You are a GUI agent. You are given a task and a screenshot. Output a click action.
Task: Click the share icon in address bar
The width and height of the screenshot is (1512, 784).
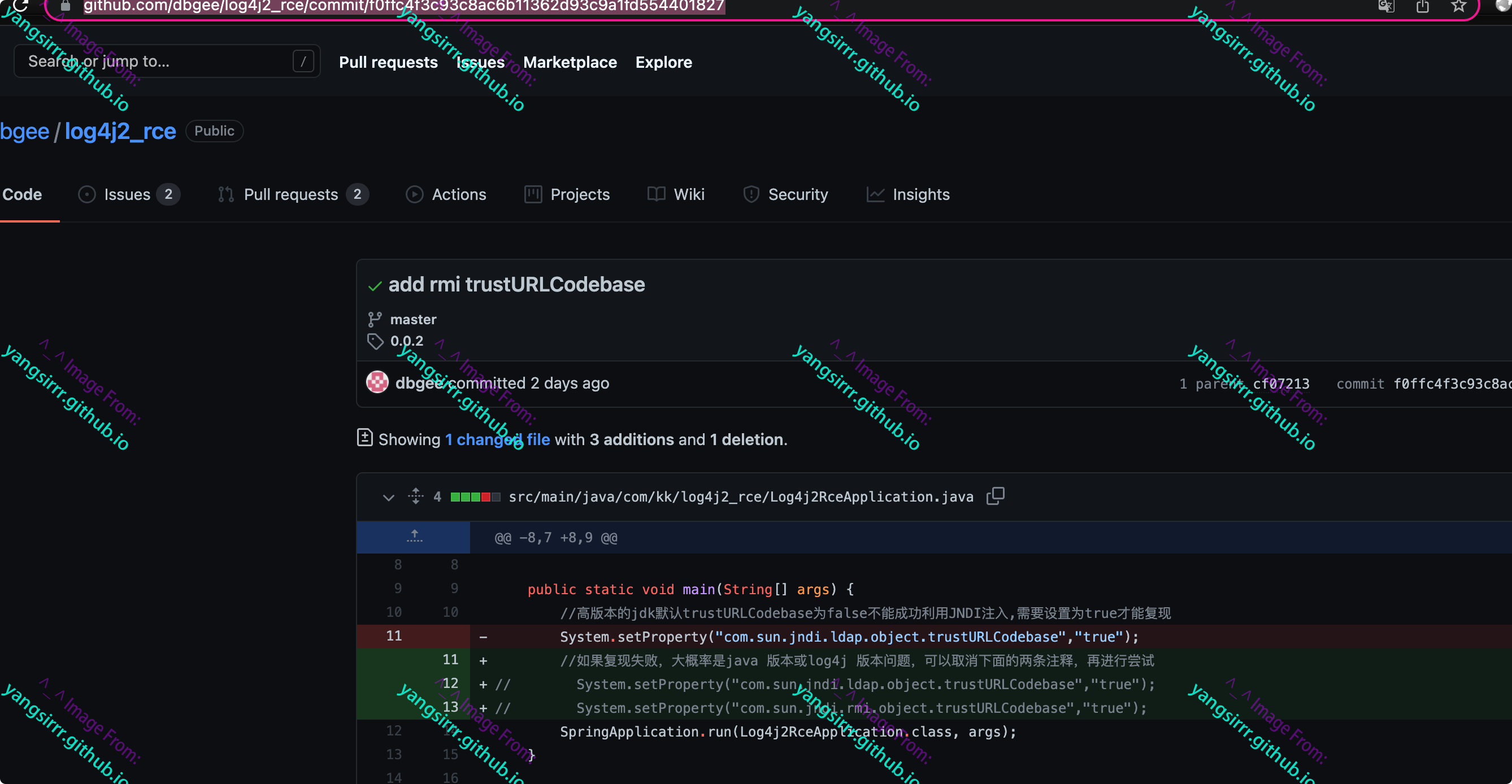point(1422,6)
